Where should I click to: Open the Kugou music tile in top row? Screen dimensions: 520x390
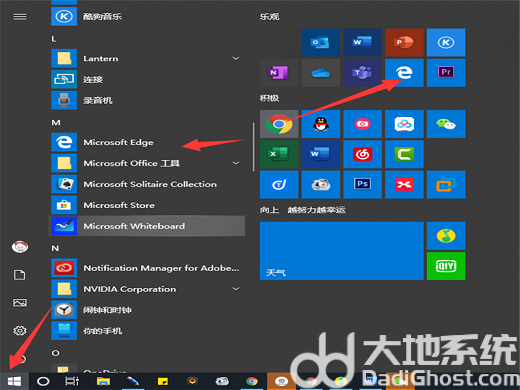pos(446,42)
